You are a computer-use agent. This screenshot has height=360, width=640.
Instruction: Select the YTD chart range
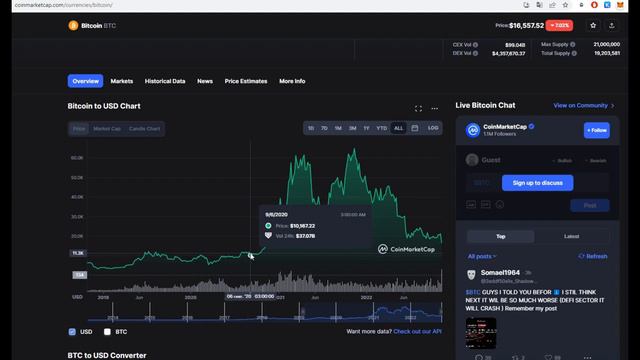(382, 128)
